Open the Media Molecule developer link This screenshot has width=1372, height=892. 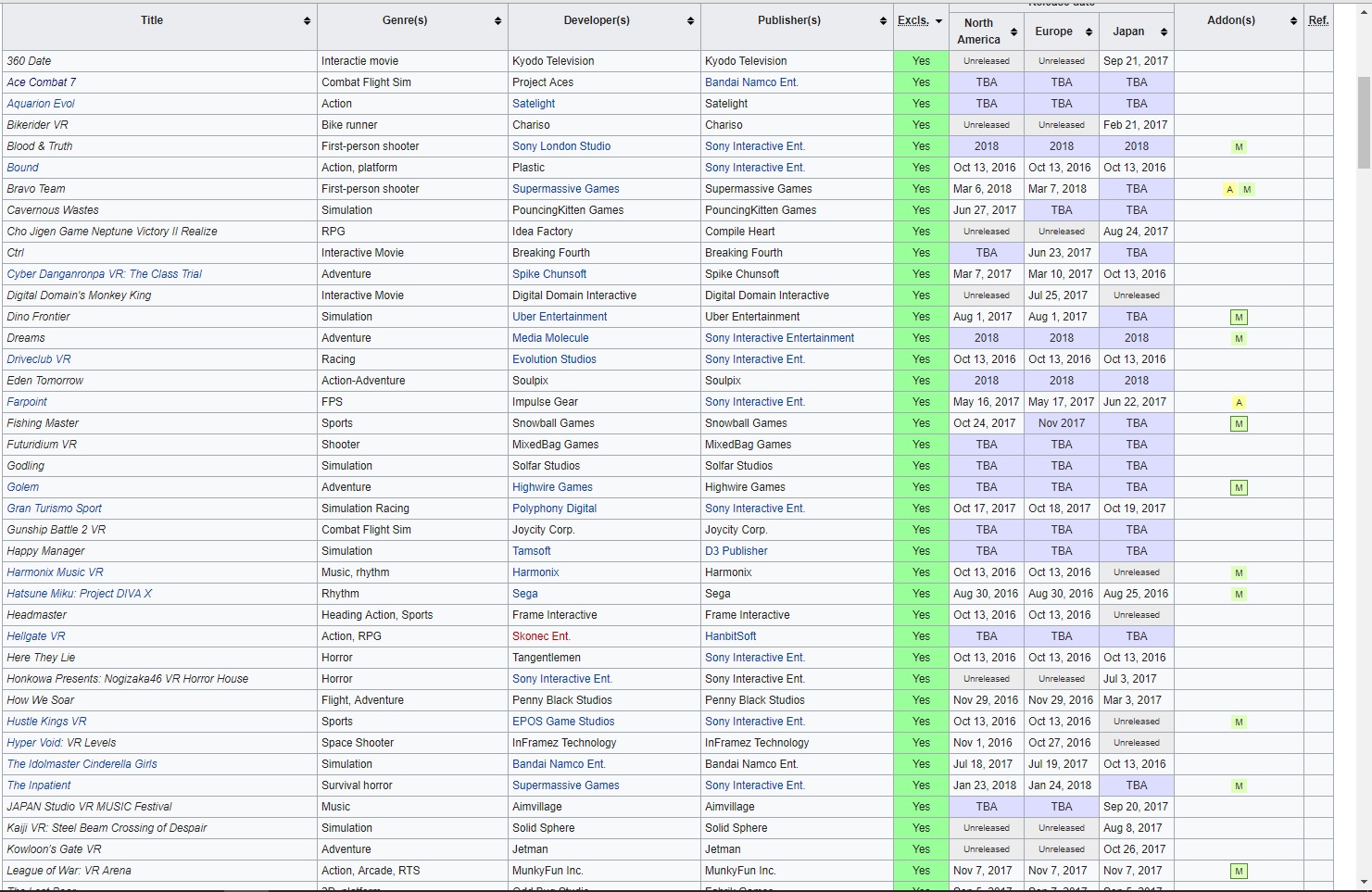tap(550, 338)
